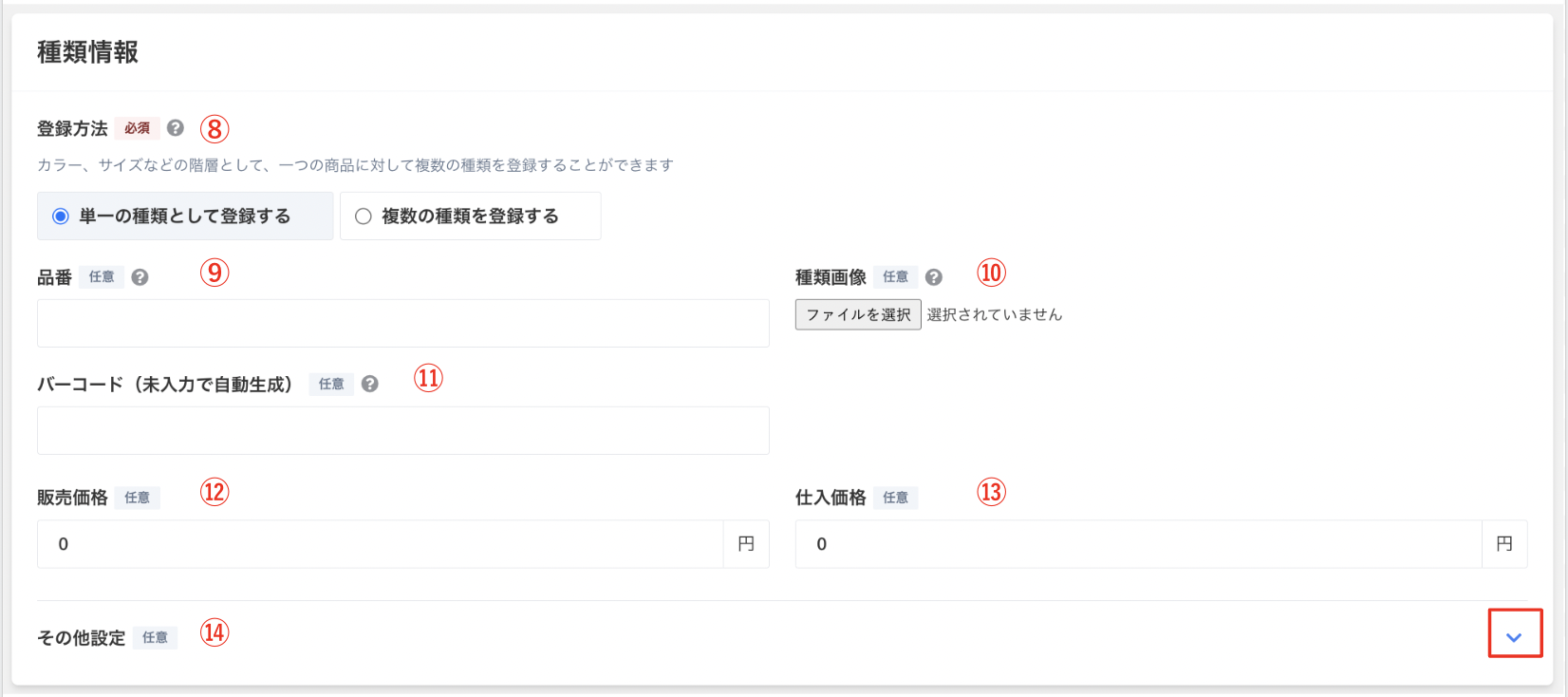Click the 任意 badge beside 品番

click(x=102, y=277)
